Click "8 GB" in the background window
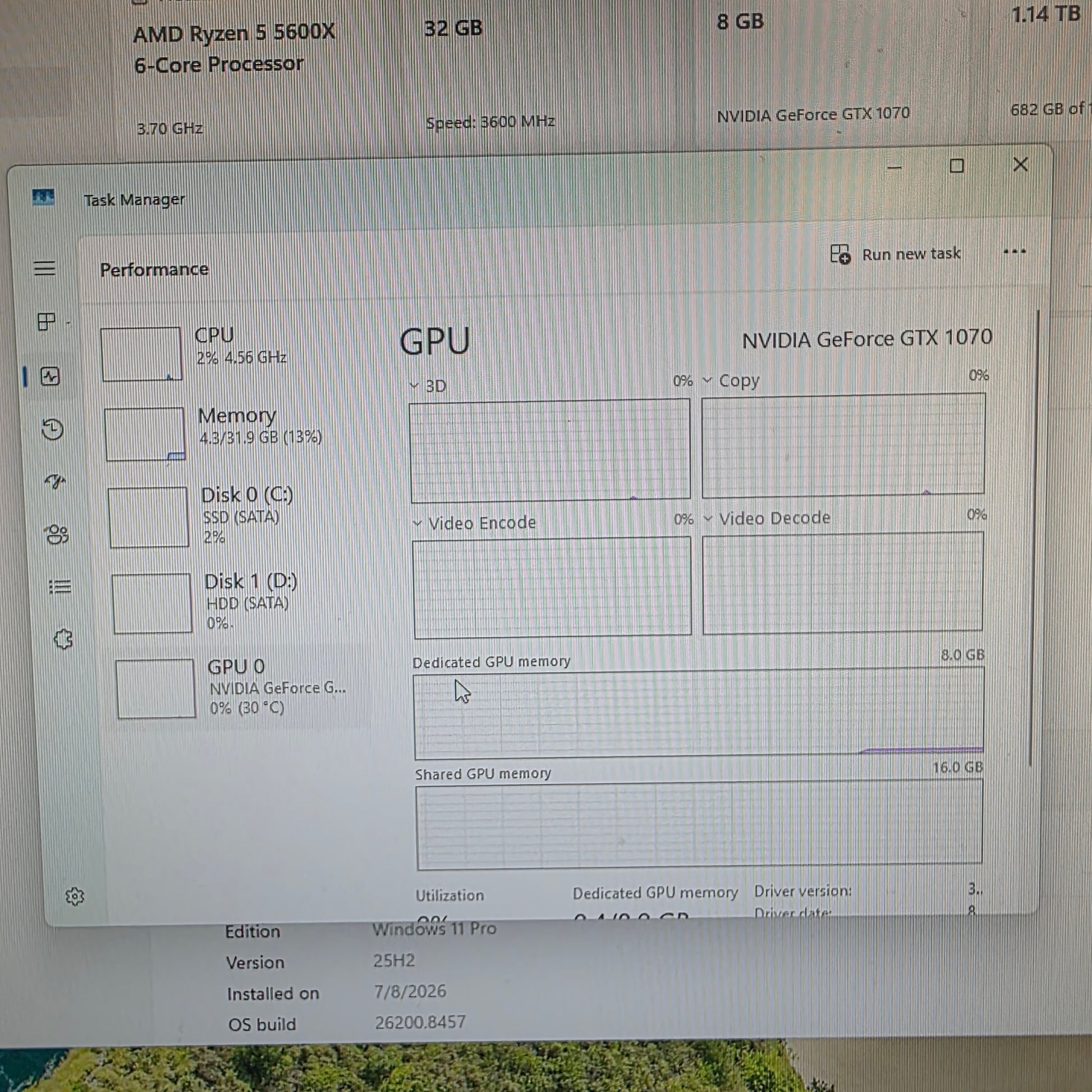 tap(740, 21)
